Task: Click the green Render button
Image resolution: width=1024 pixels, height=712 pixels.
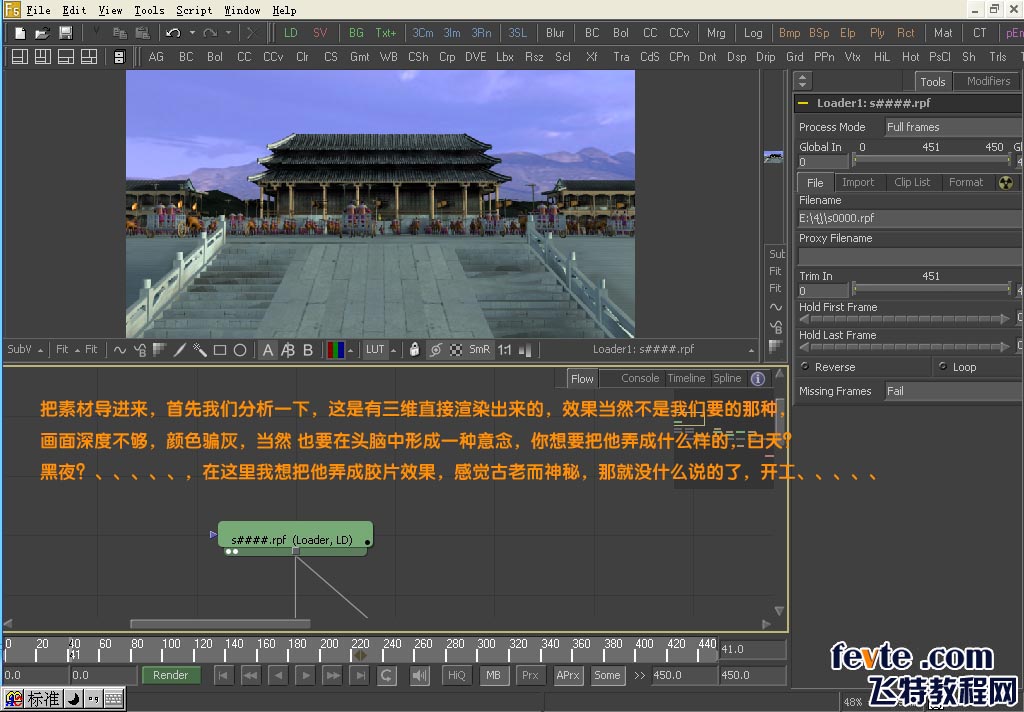Action: pyautogui.click(x=170, y=675)
